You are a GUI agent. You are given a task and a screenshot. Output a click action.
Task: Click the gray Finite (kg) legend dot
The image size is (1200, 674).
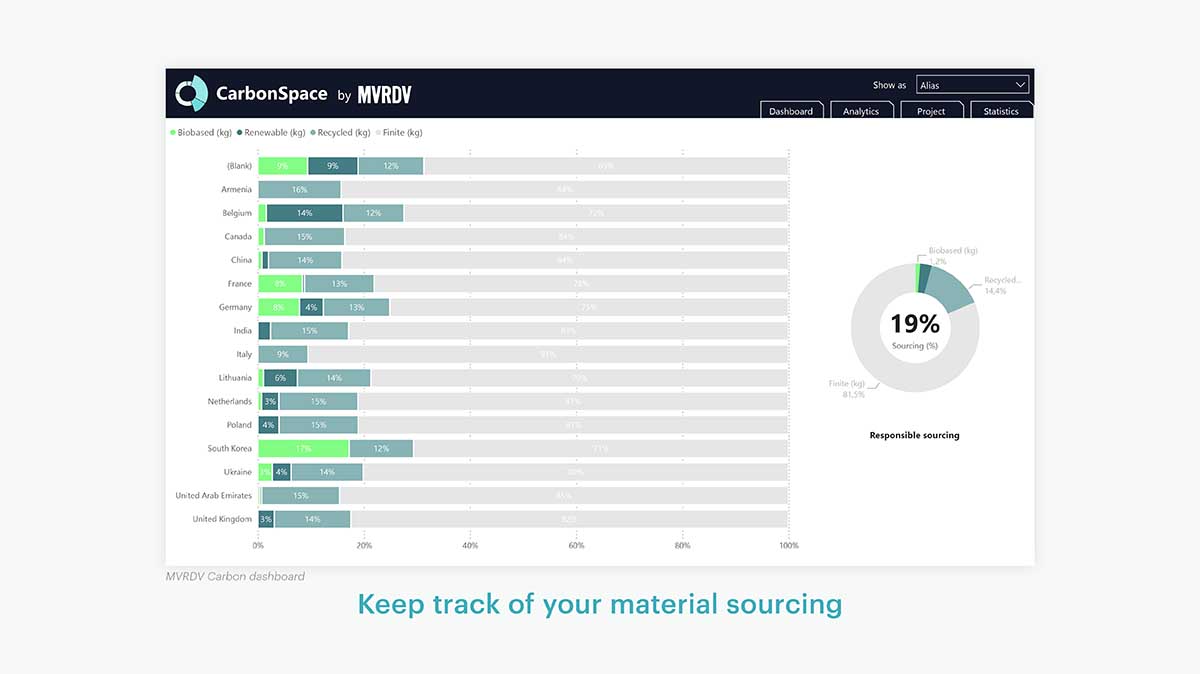click(x=378, y=132)
